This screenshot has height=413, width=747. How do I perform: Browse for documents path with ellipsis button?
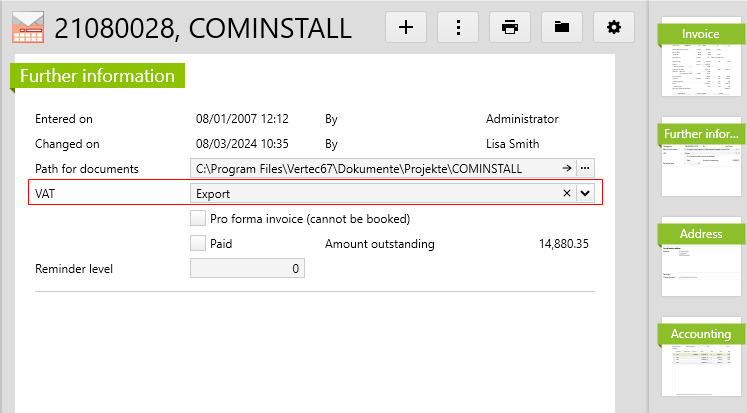pyautogui.click(x=585, y=168)
